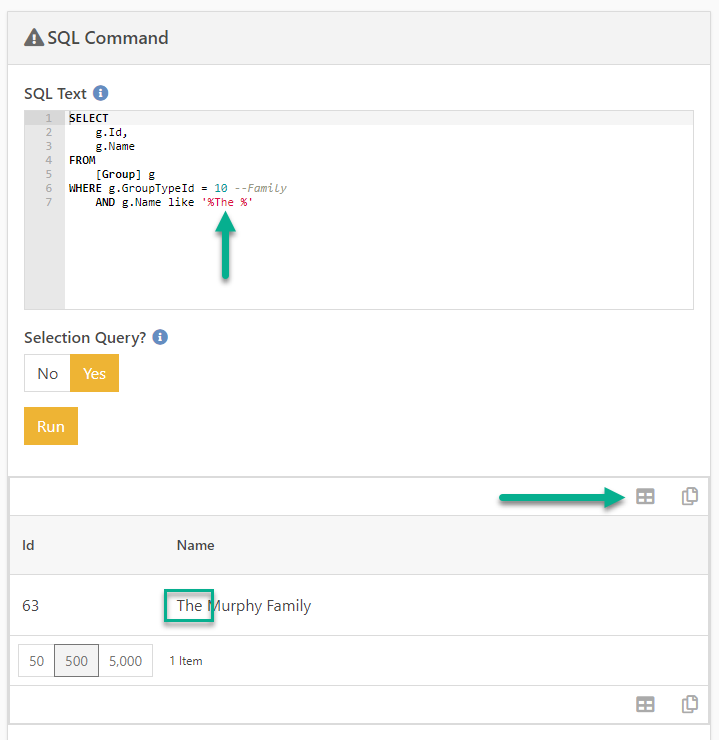The image size is (719, 740).
Task: Click the Id value 63 cell
Action: pos(31,605)
